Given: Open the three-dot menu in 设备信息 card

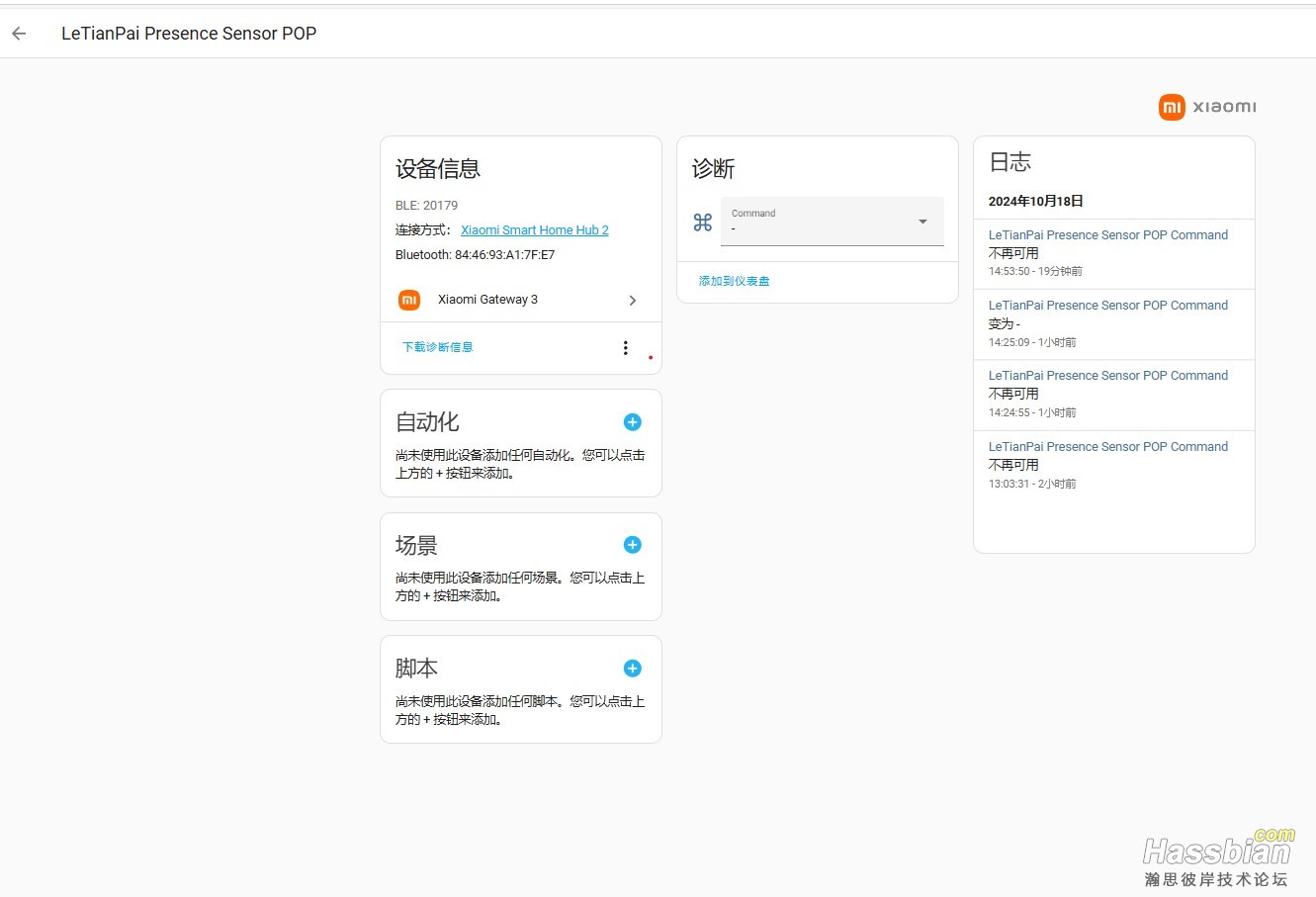Looking at the screenshot, I should point(625,347).
